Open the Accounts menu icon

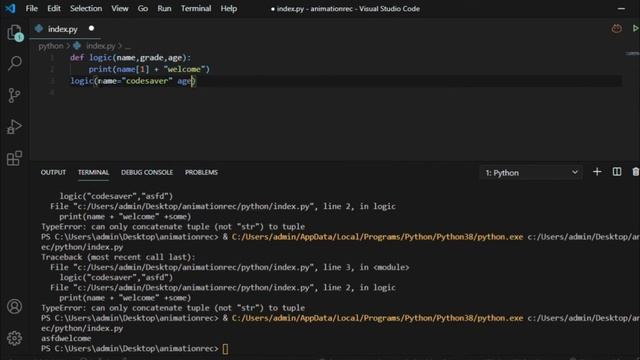[14, 306]
